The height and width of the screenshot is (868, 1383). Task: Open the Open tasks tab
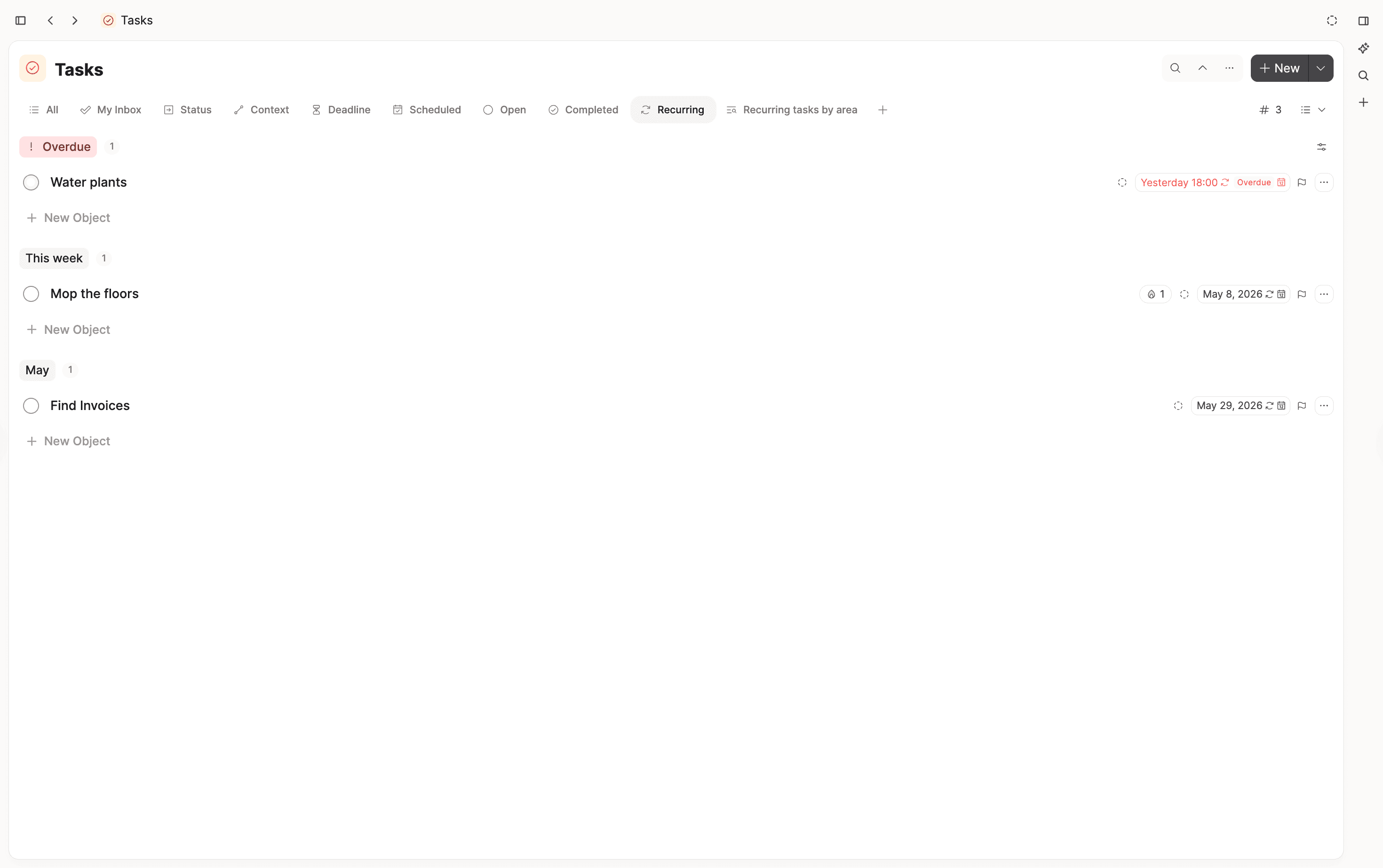pos(504,110)
